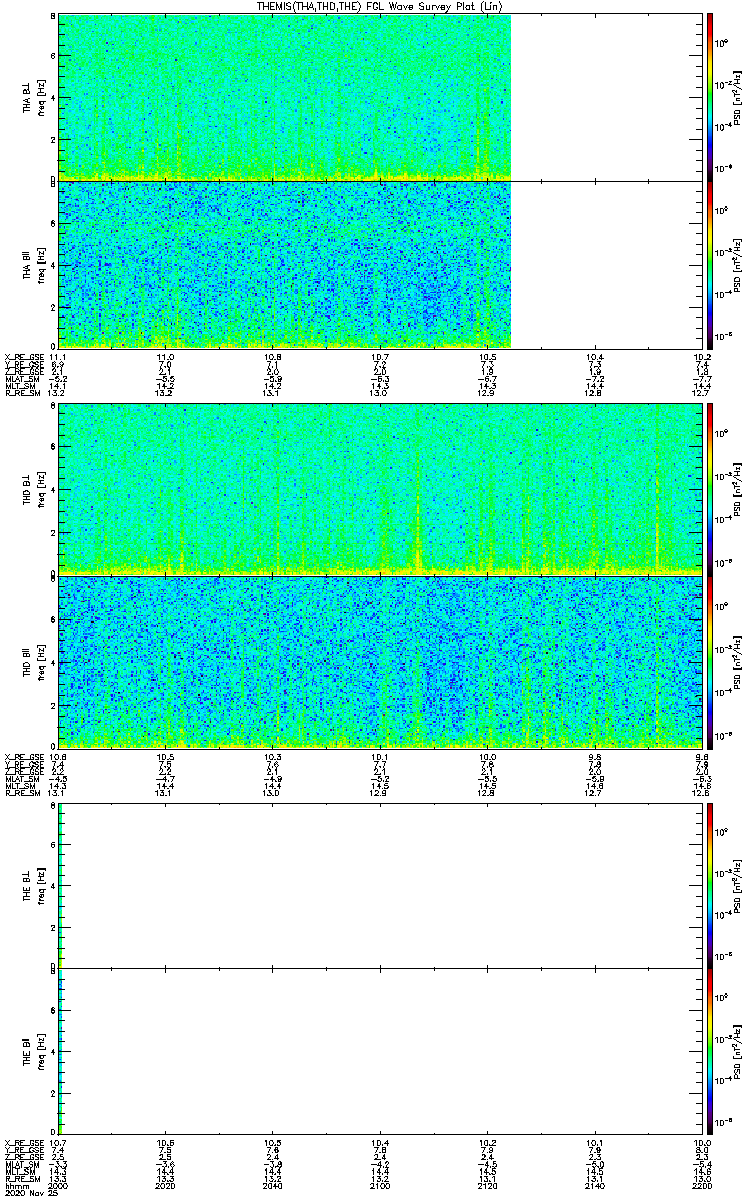Click the 2020 Nov 25 date label

coord(30,1192)
